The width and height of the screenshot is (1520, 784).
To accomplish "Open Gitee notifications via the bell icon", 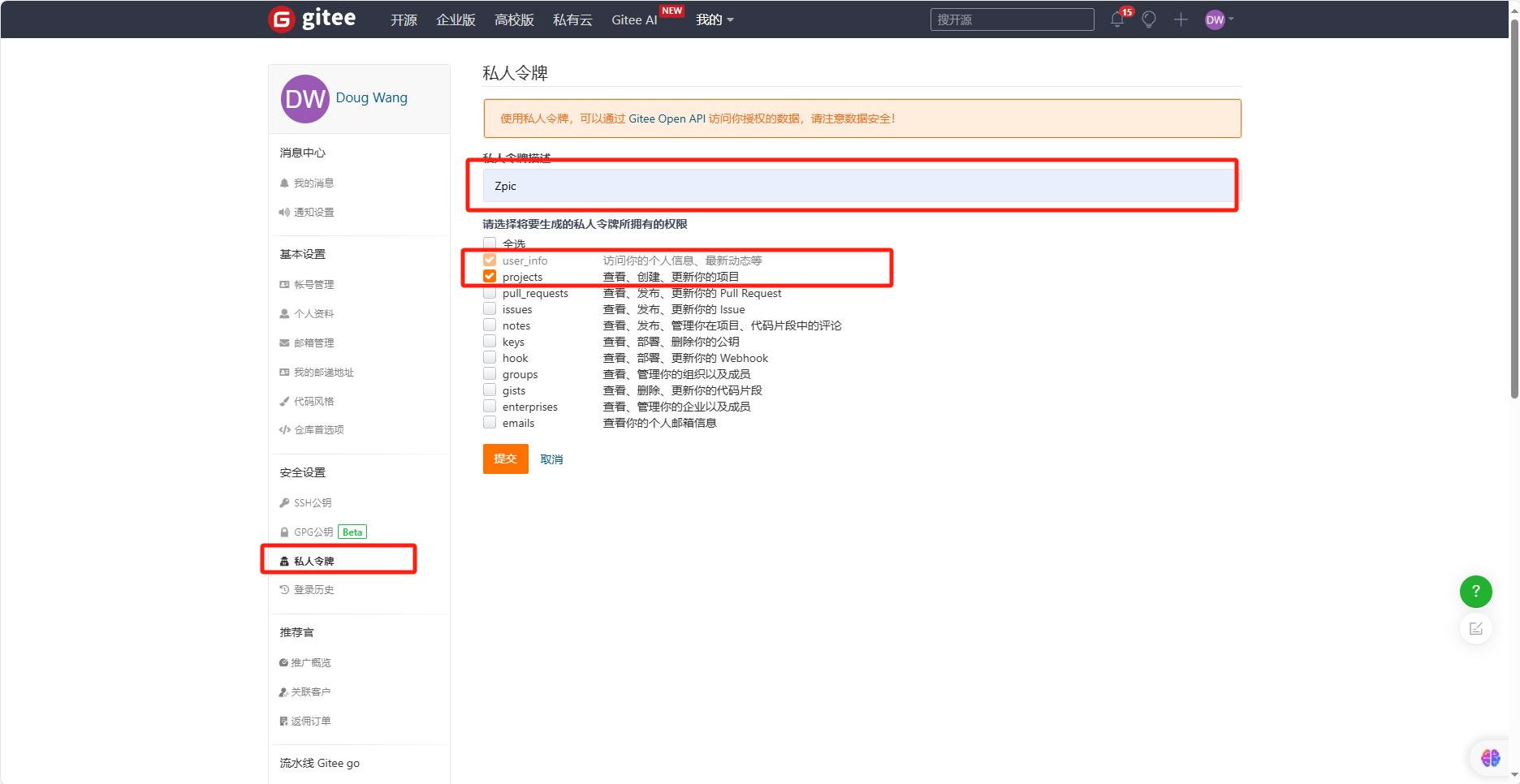I will tap(1117, 19).
